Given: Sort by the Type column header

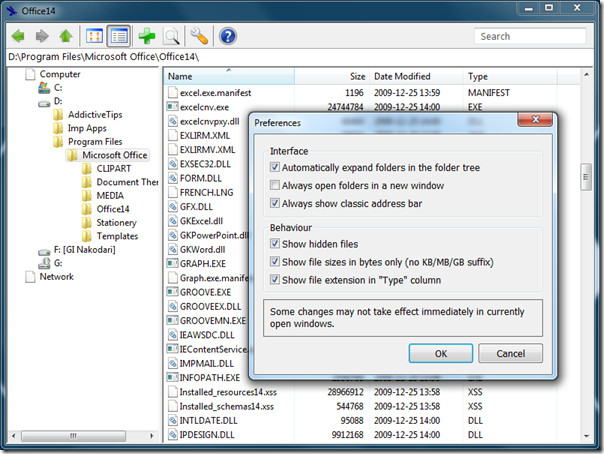Looking at the screenshot, I should tap(510, 76).
